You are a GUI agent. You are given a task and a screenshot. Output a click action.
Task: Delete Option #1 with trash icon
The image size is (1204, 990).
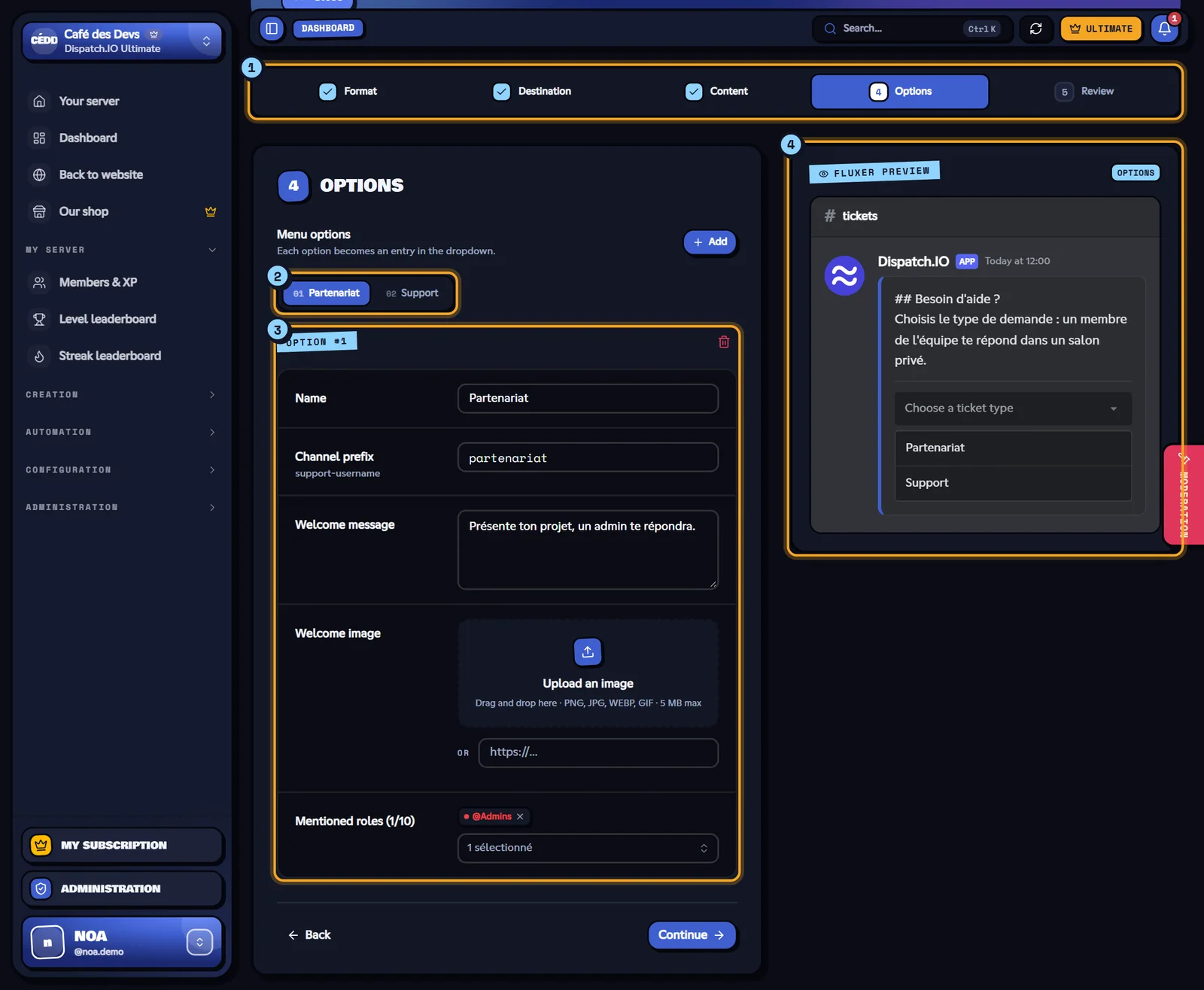coord(724,342)
